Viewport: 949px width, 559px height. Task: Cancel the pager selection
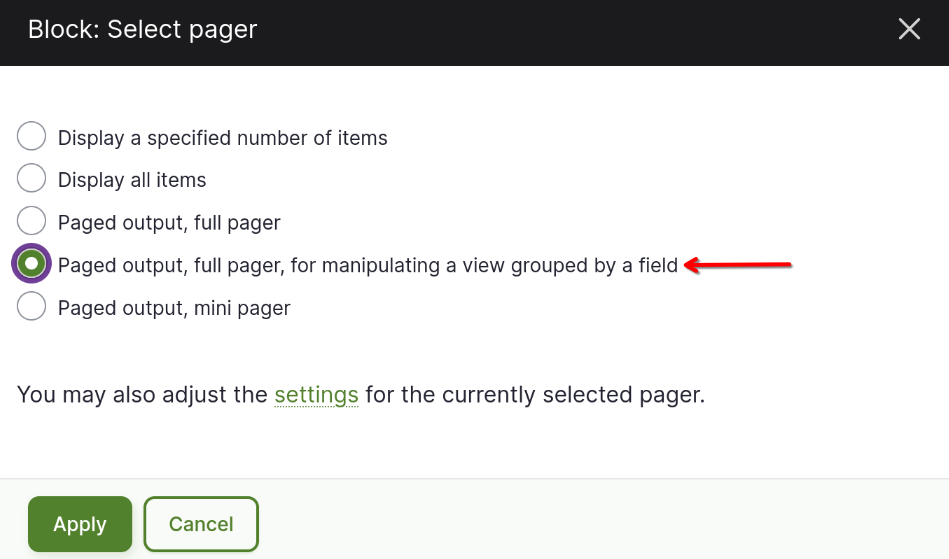click(x=201, y=524)
